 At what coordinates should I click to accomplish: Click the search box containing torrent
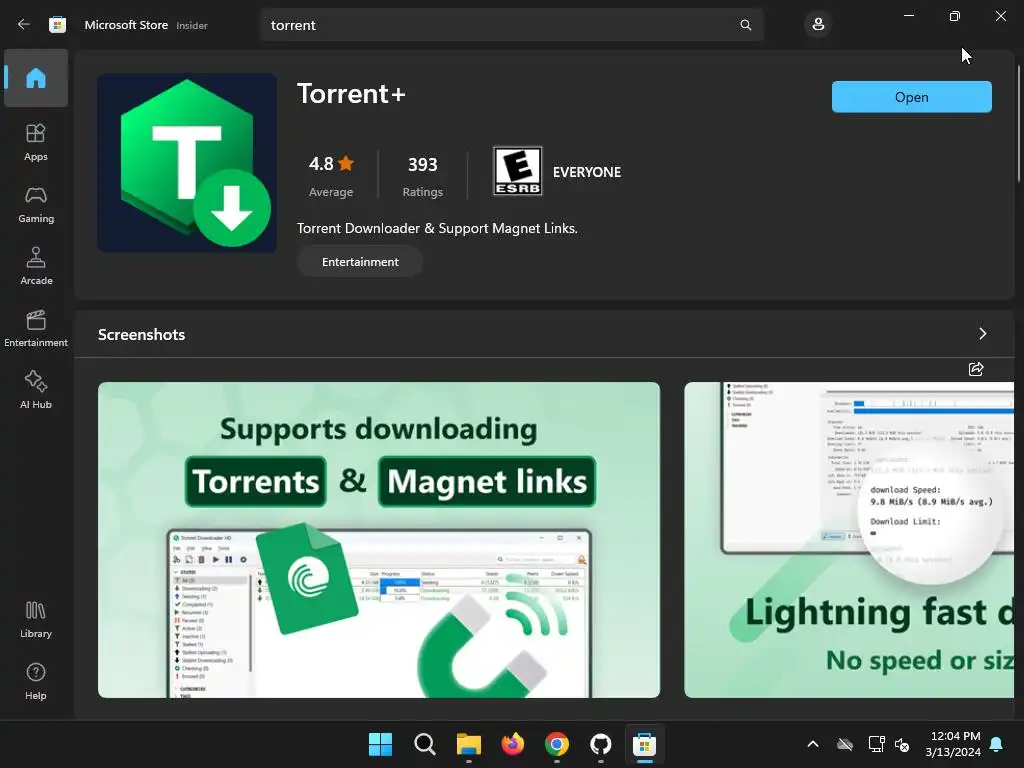point(512,25)
